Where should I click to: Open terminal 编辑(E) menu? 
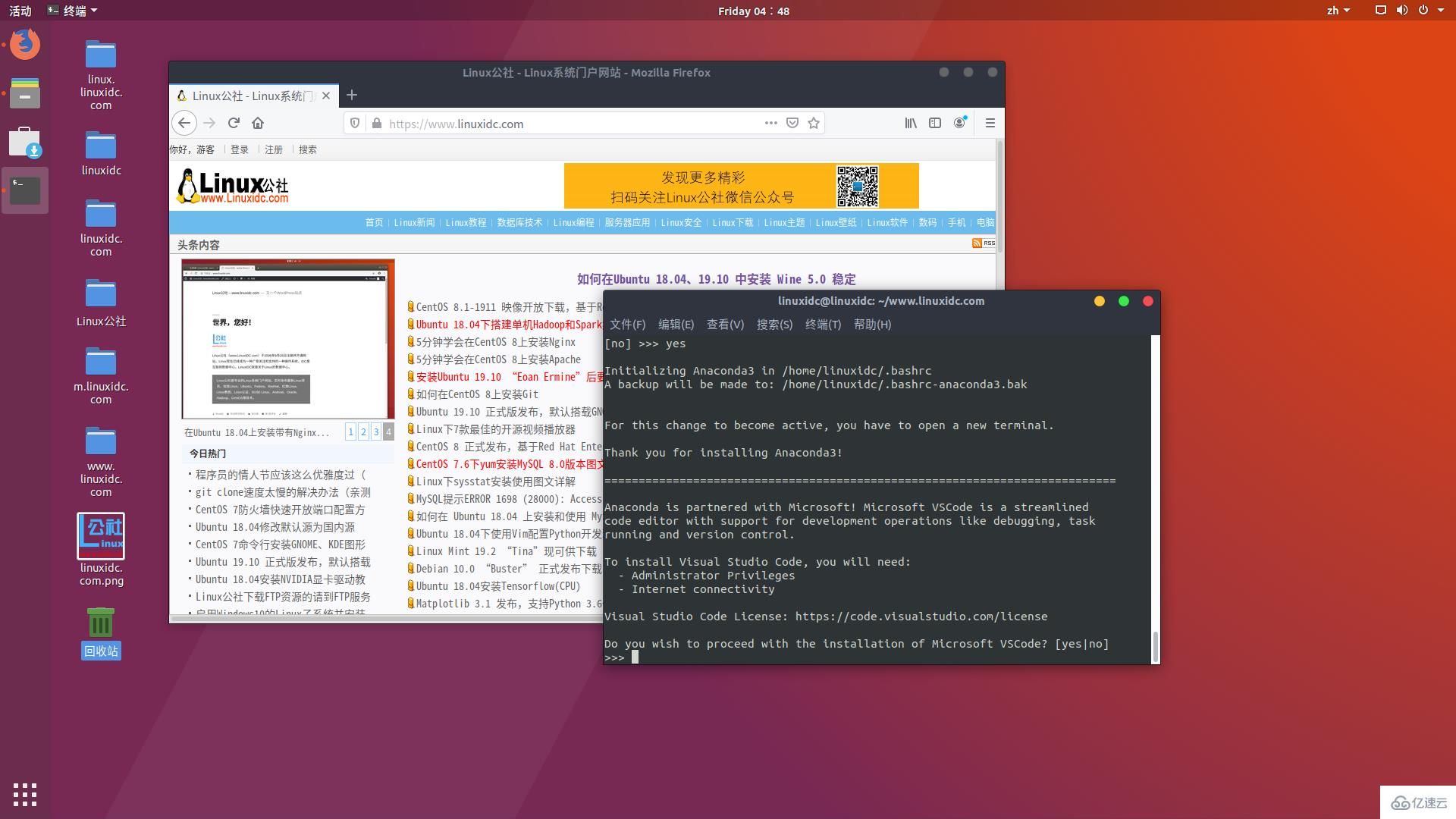point(676,324)
